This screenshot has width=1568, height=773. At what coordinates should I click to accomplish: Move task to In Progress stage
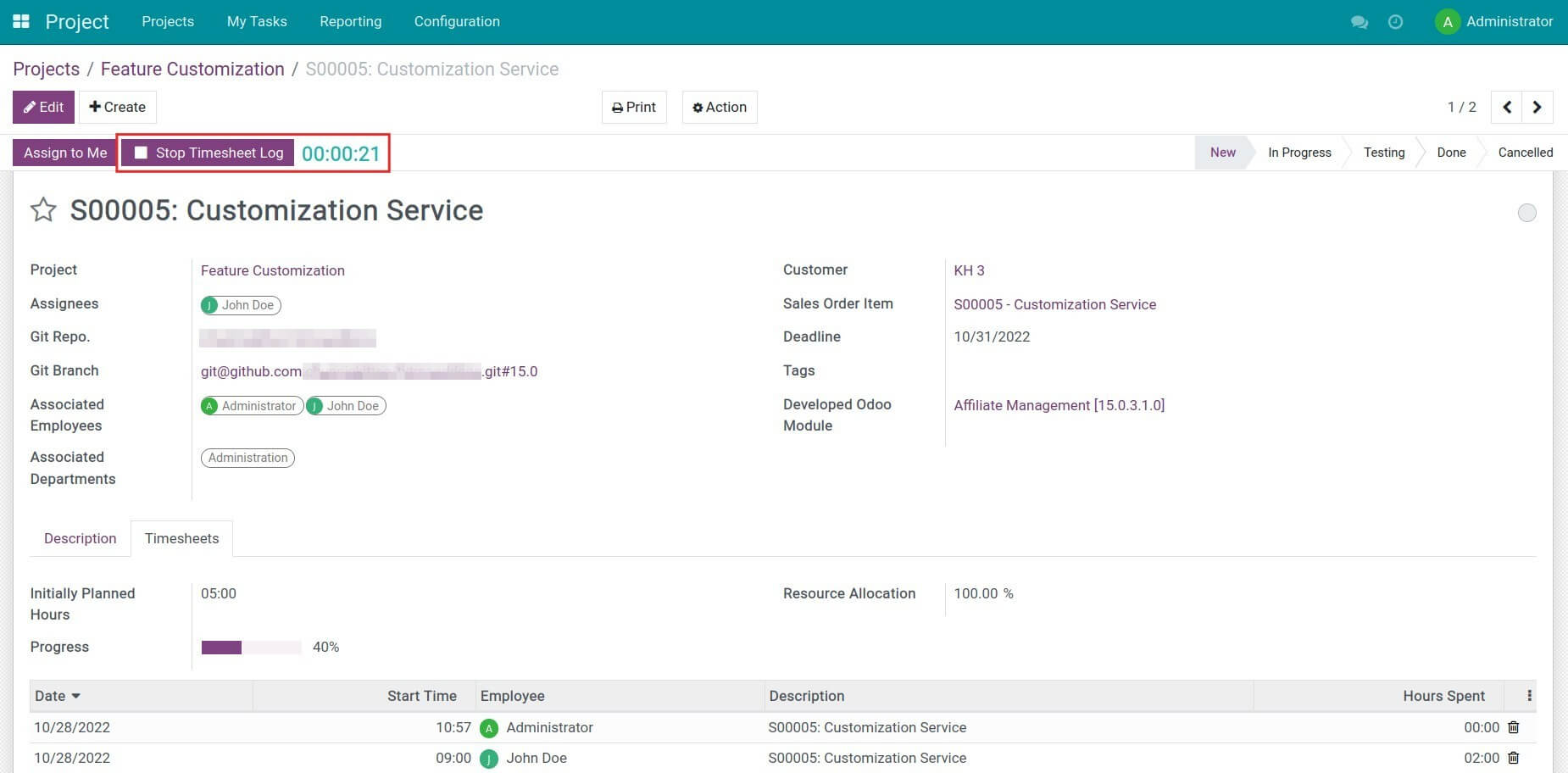point(1299,153)
